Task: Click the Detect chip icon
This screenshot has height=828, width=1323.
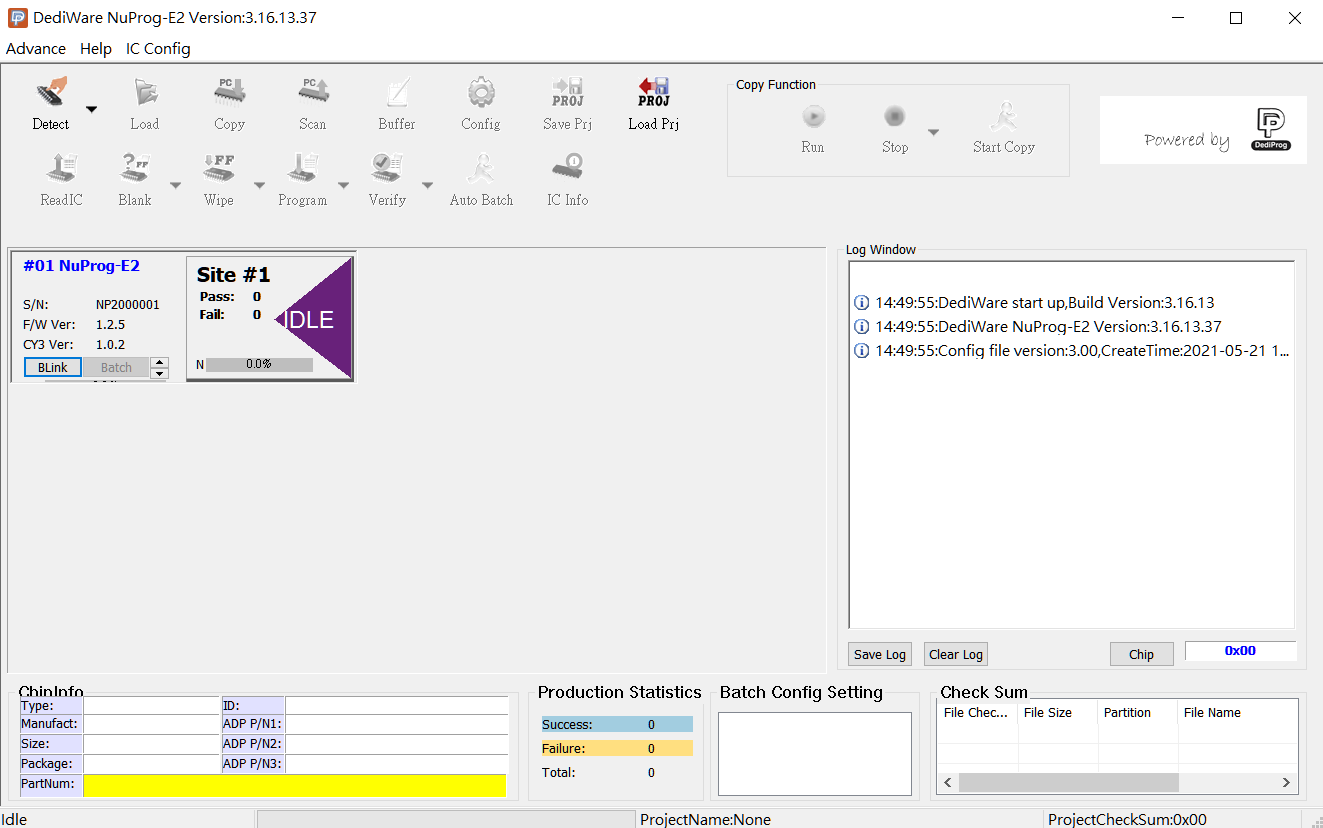Action: pyautogui.click(x=51, y=93)
